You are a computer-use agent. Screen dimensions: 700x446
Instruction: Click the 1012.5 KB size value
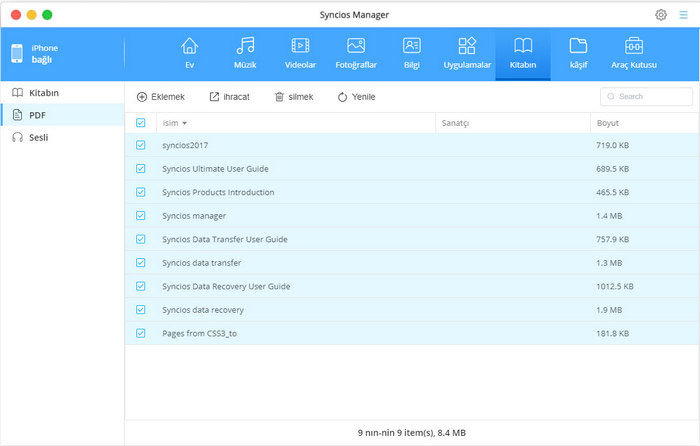[x=615, y=286]
